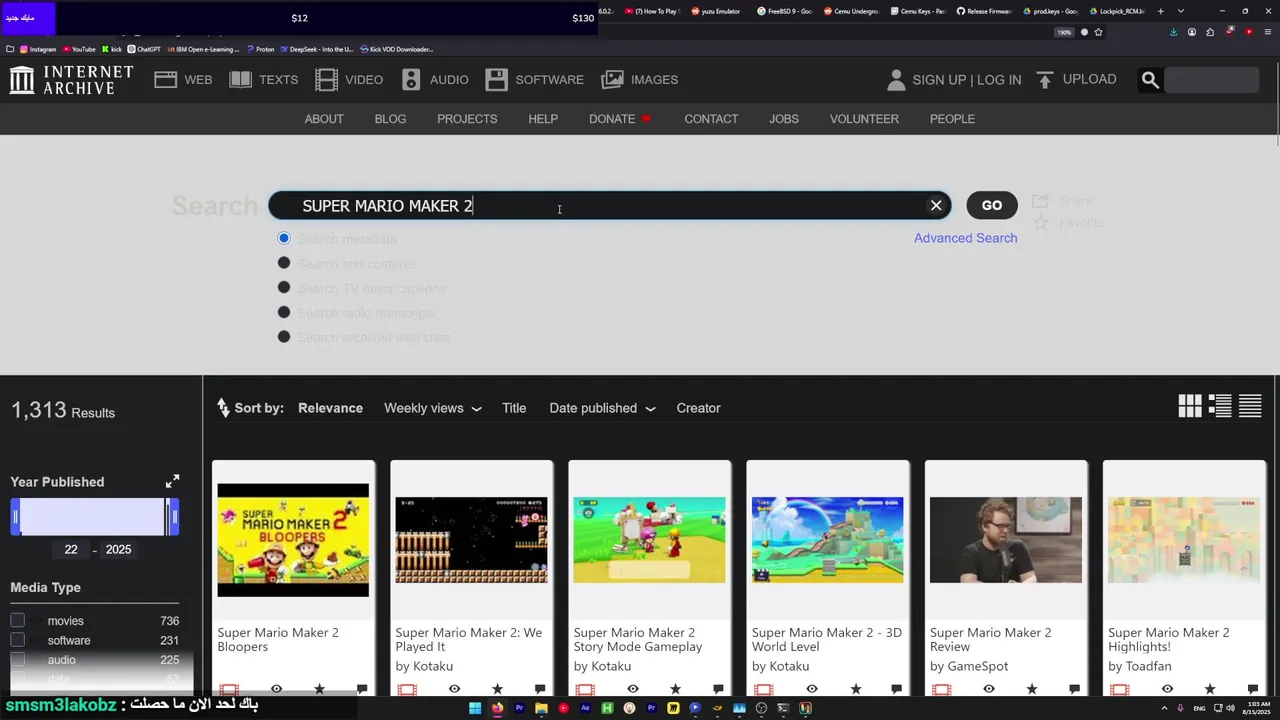Open the ChatGPT bookmark
The image size is (1280, 720).
(144, 49)
